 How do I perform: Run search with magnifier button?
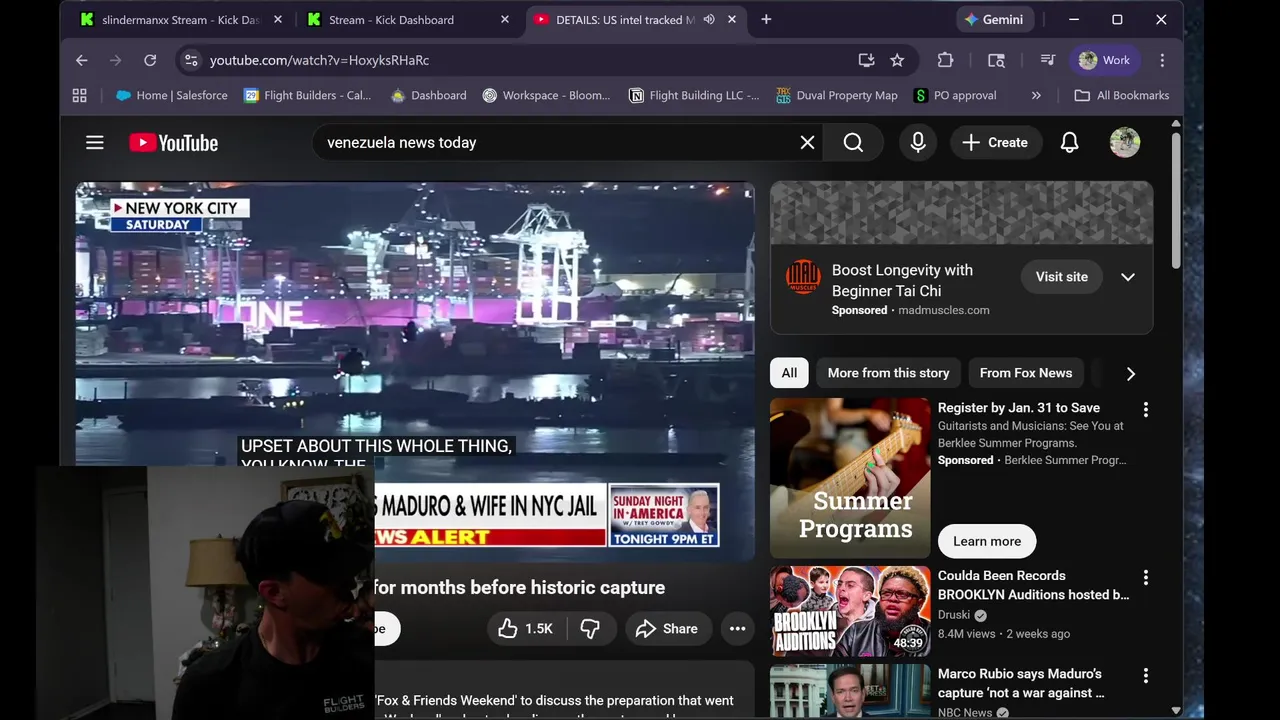tap(853, 143)
